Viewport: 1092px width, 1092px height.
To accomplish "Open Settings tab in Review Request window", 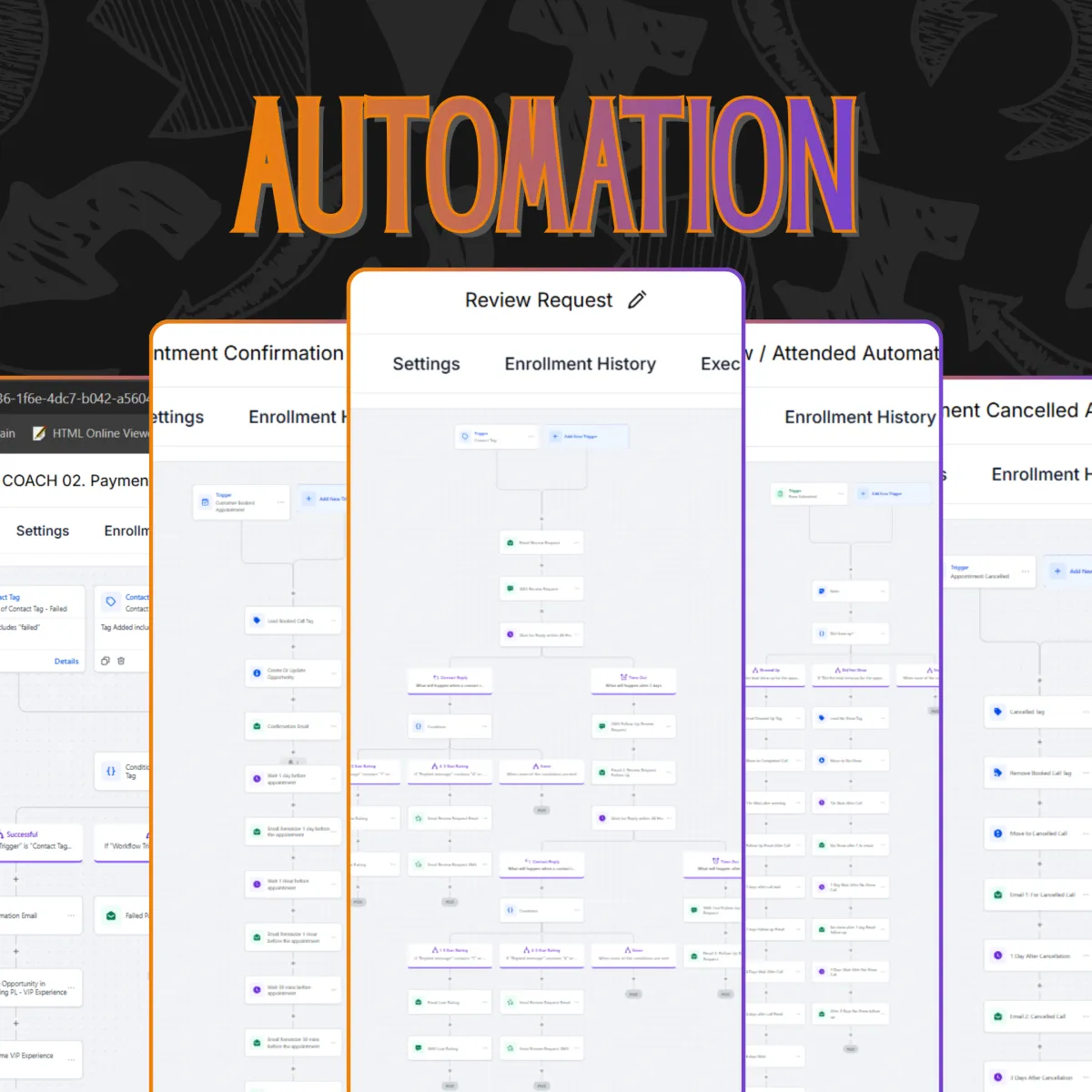I will coord(426,364).
